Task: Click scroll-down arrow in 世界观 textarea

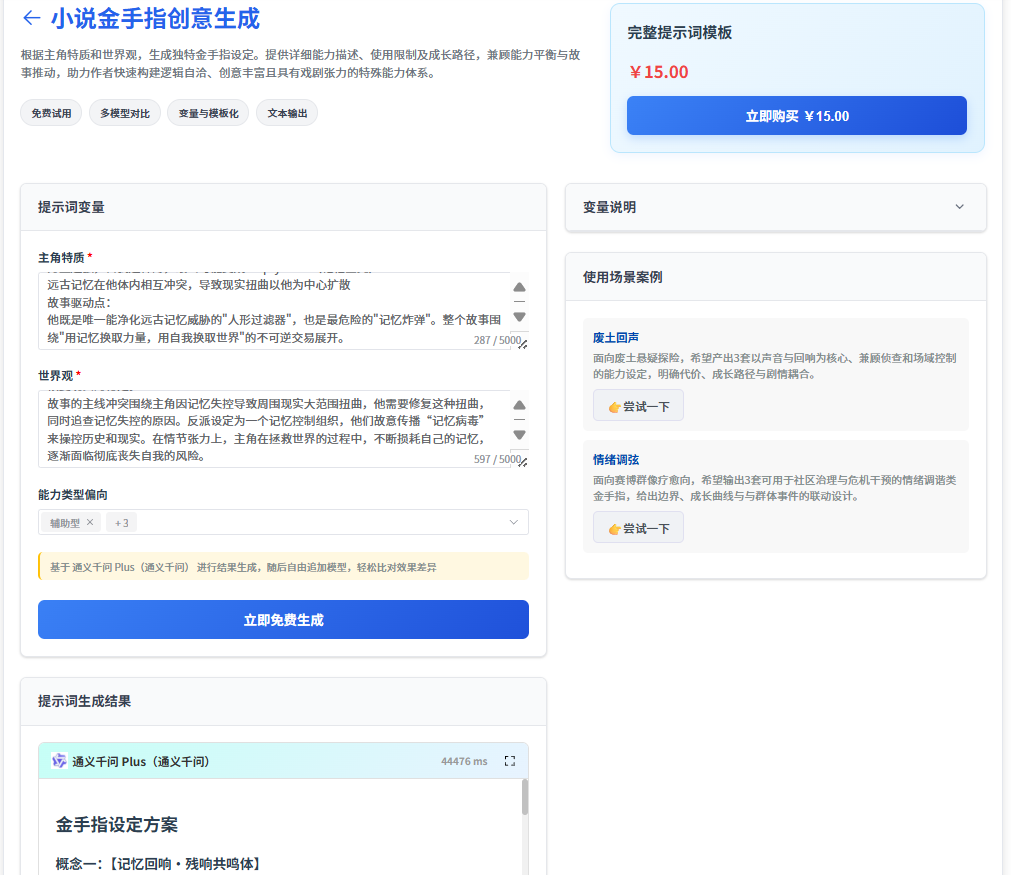Action: pos(519,435)
